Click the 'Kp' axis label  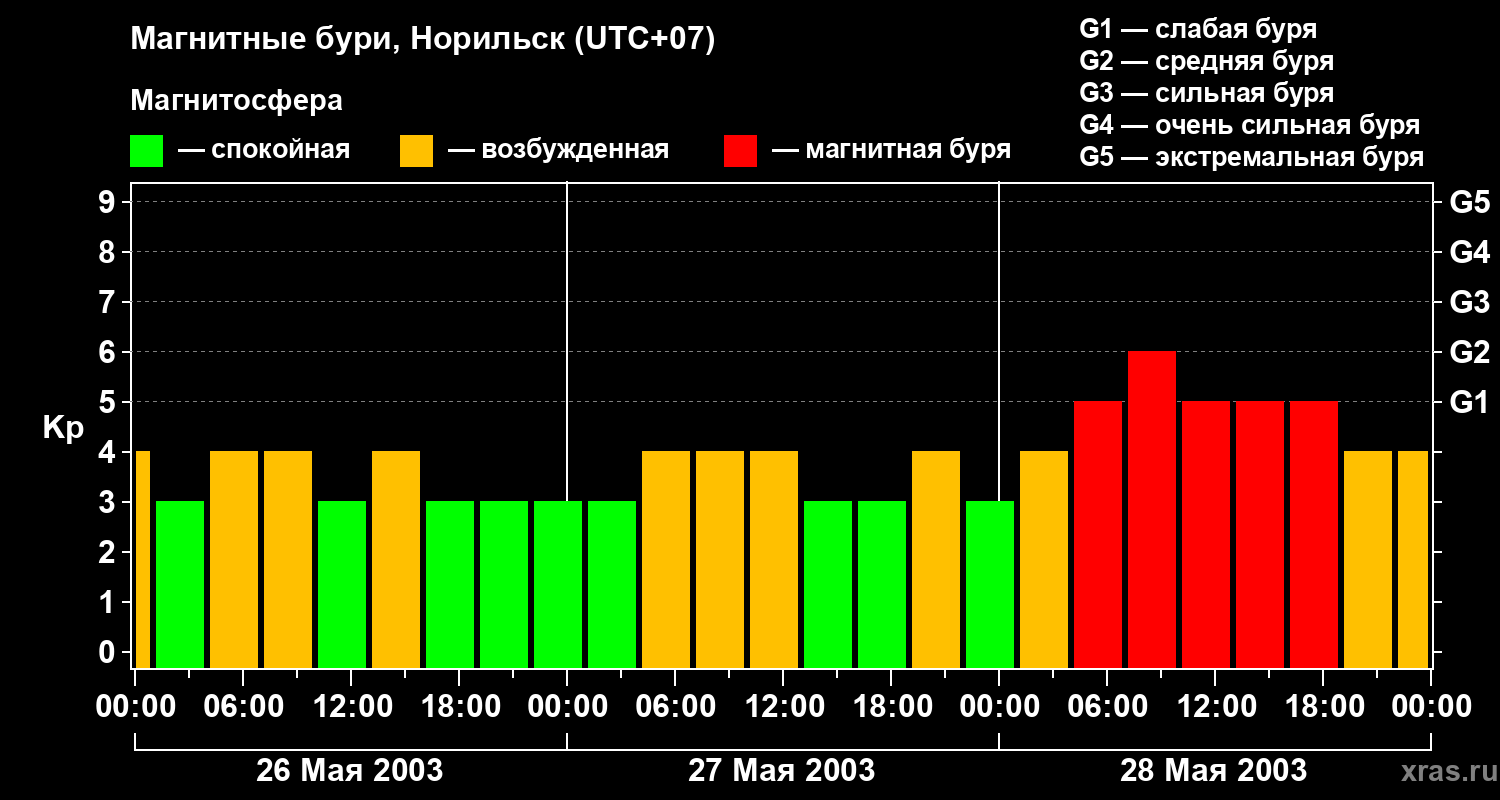pyautogui.click(x=63, y=429)
